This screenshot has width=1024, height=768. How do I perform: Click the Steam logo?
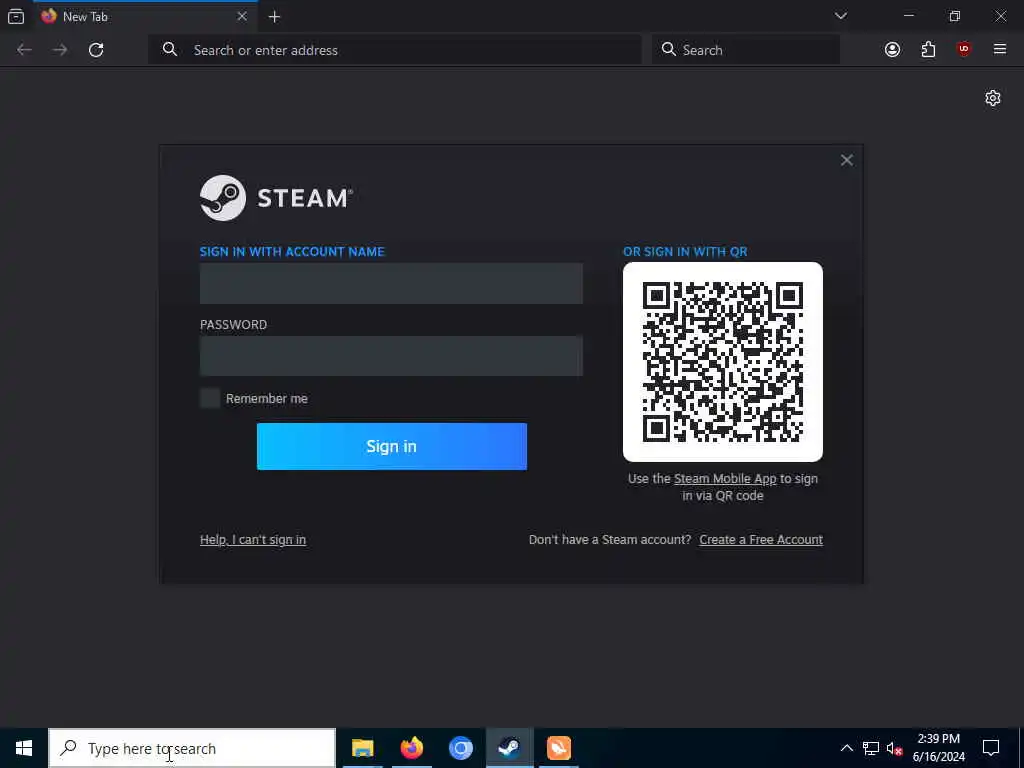tap(276, 197)
